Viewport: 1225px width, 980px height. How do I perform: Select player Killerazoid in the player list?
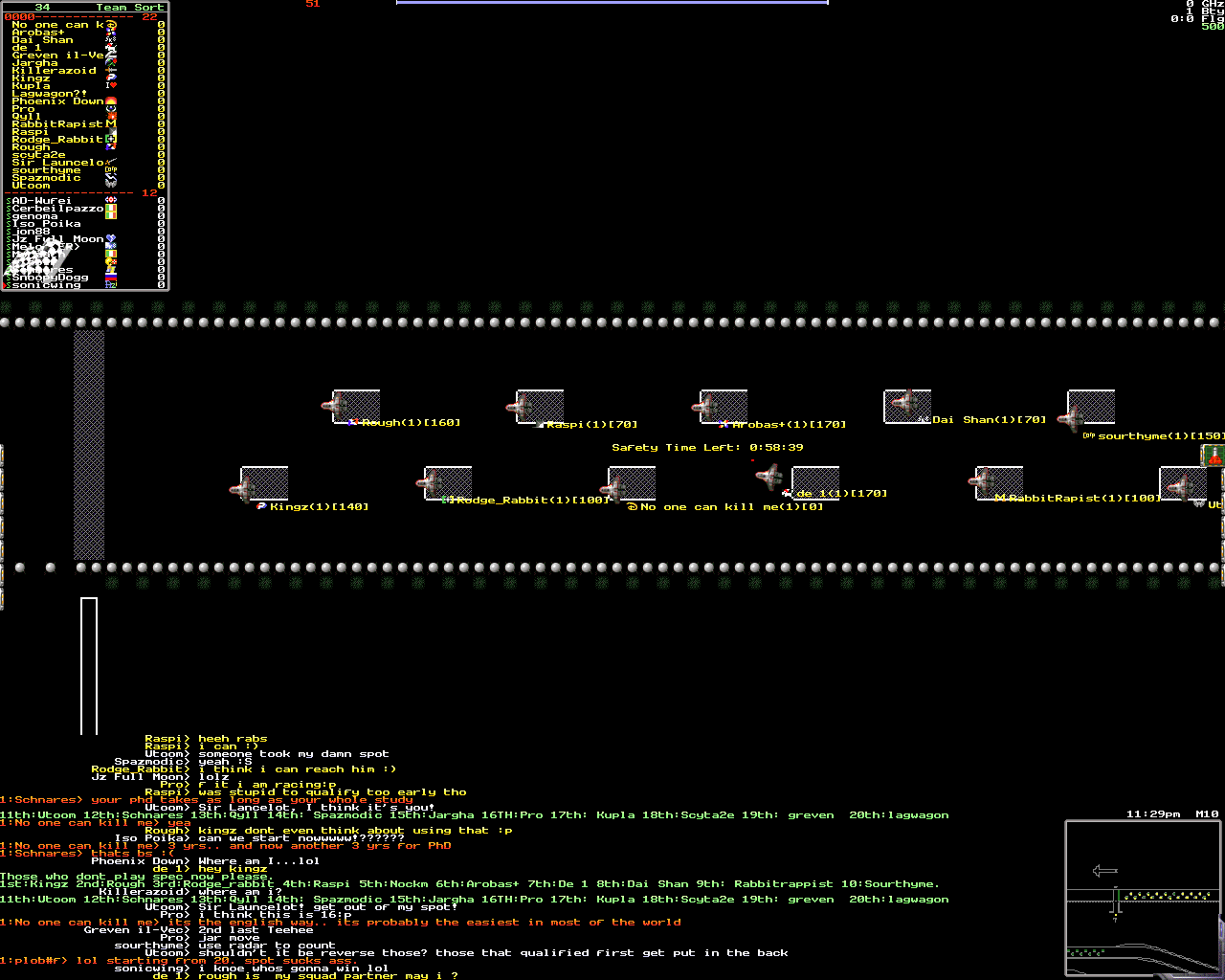(54, 71)
